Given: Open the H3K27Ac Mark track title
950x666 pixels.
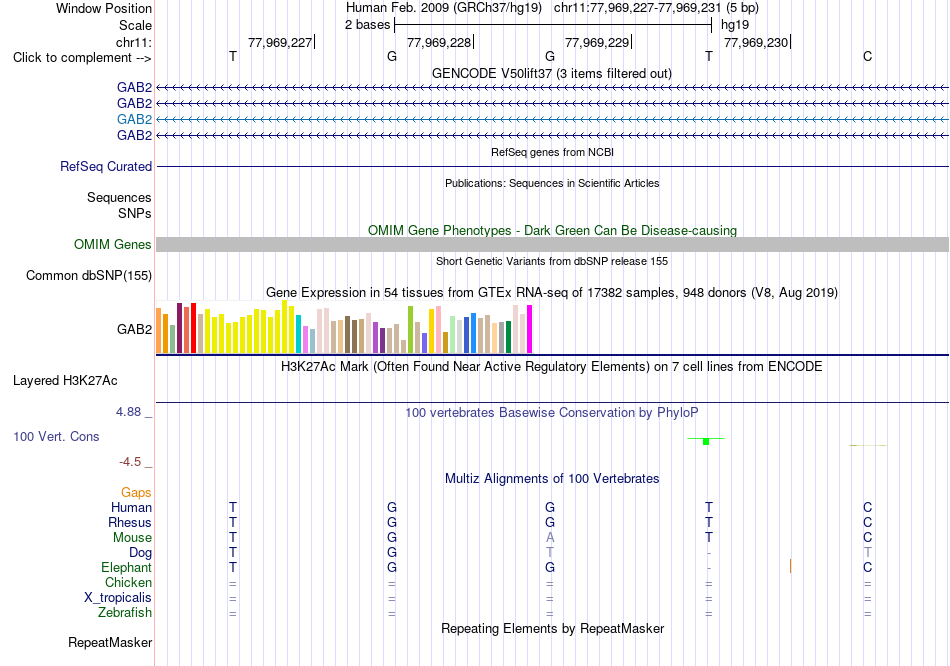Looking at the screenshot, I should pyautogui.click(x=552, y=367).
